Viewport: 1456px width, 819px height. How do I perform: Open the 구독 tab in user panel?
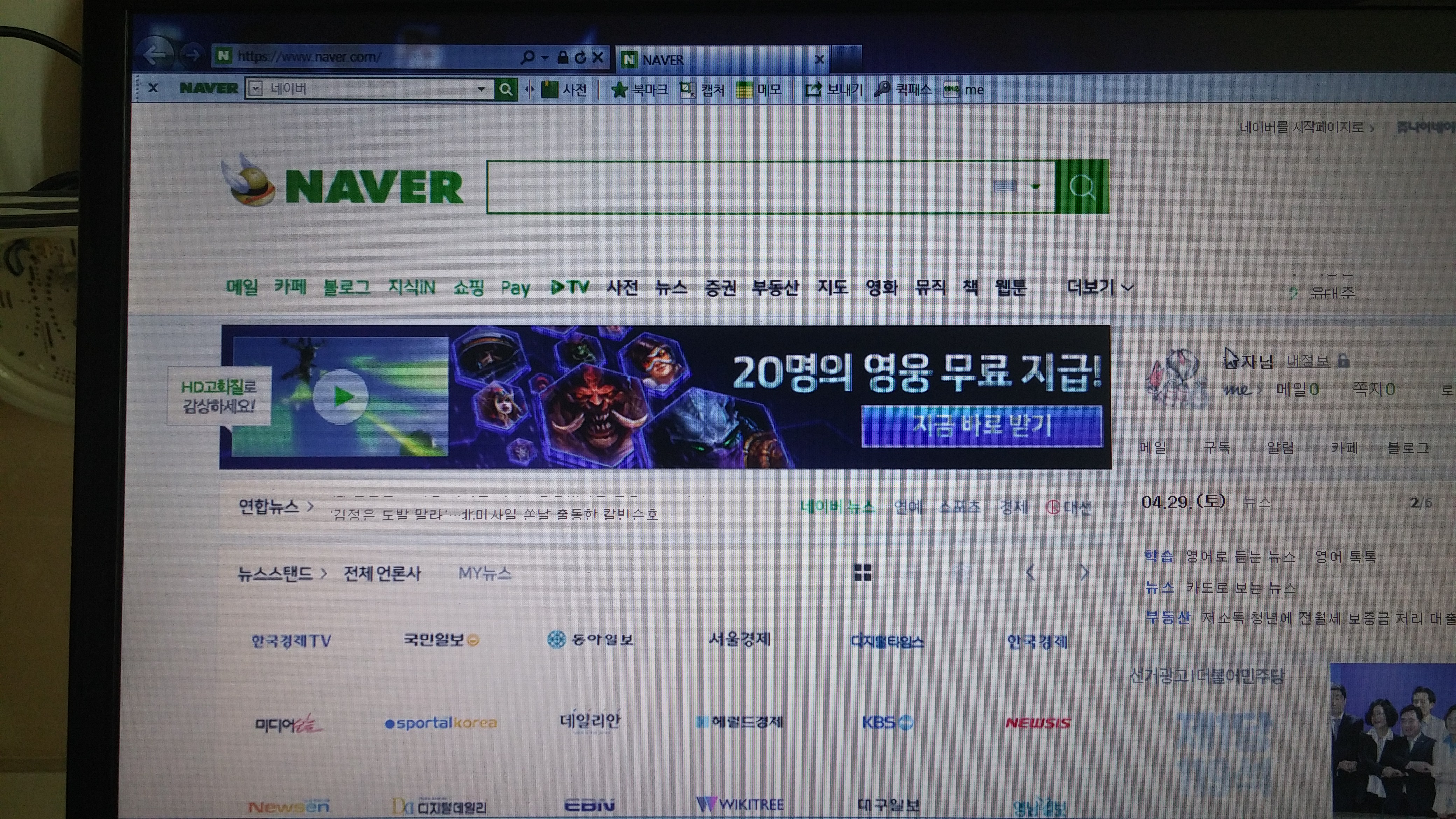tap(1216, 447)
